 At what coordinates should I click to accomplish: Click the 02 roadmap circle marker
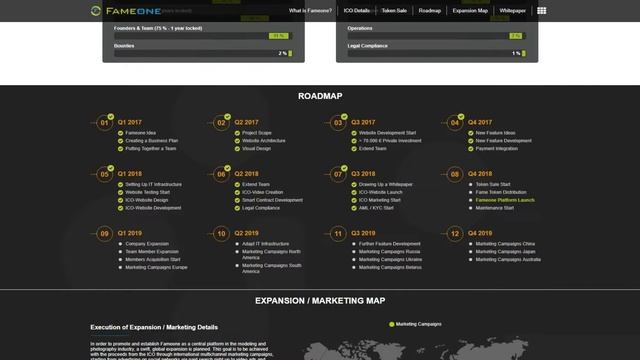tap(221, 123)
